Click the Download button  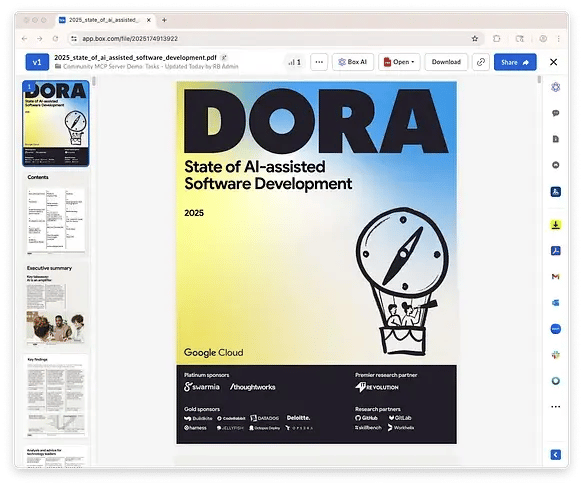coord(446,62)
